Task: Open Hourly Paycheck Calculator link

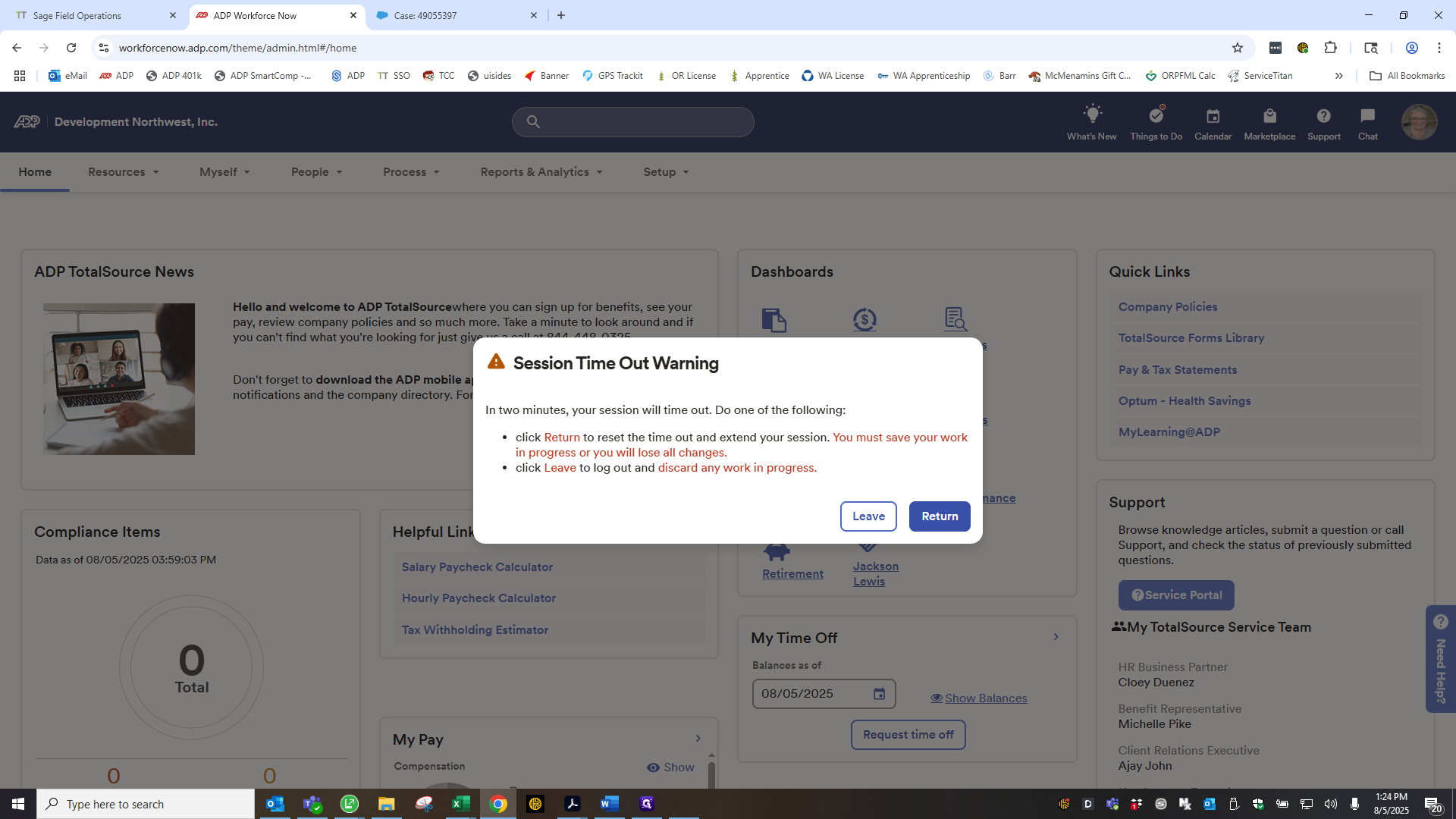Action: [479, 598]
